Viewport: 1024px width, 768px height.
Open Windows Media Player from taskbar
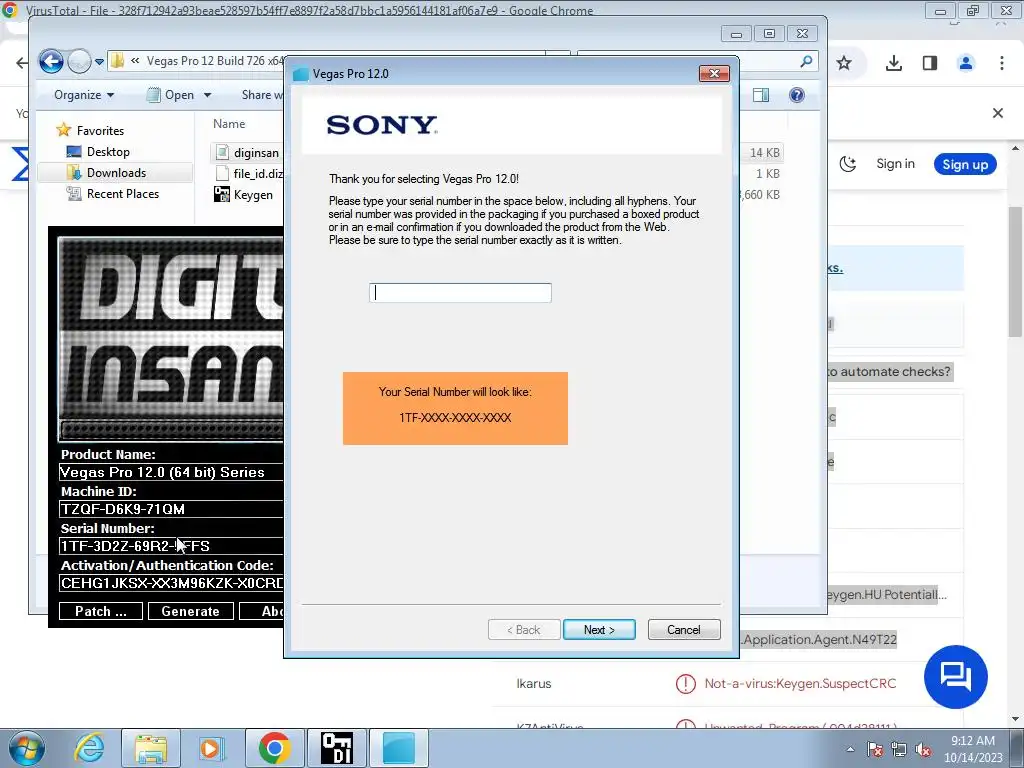click(x=210, y=748)
